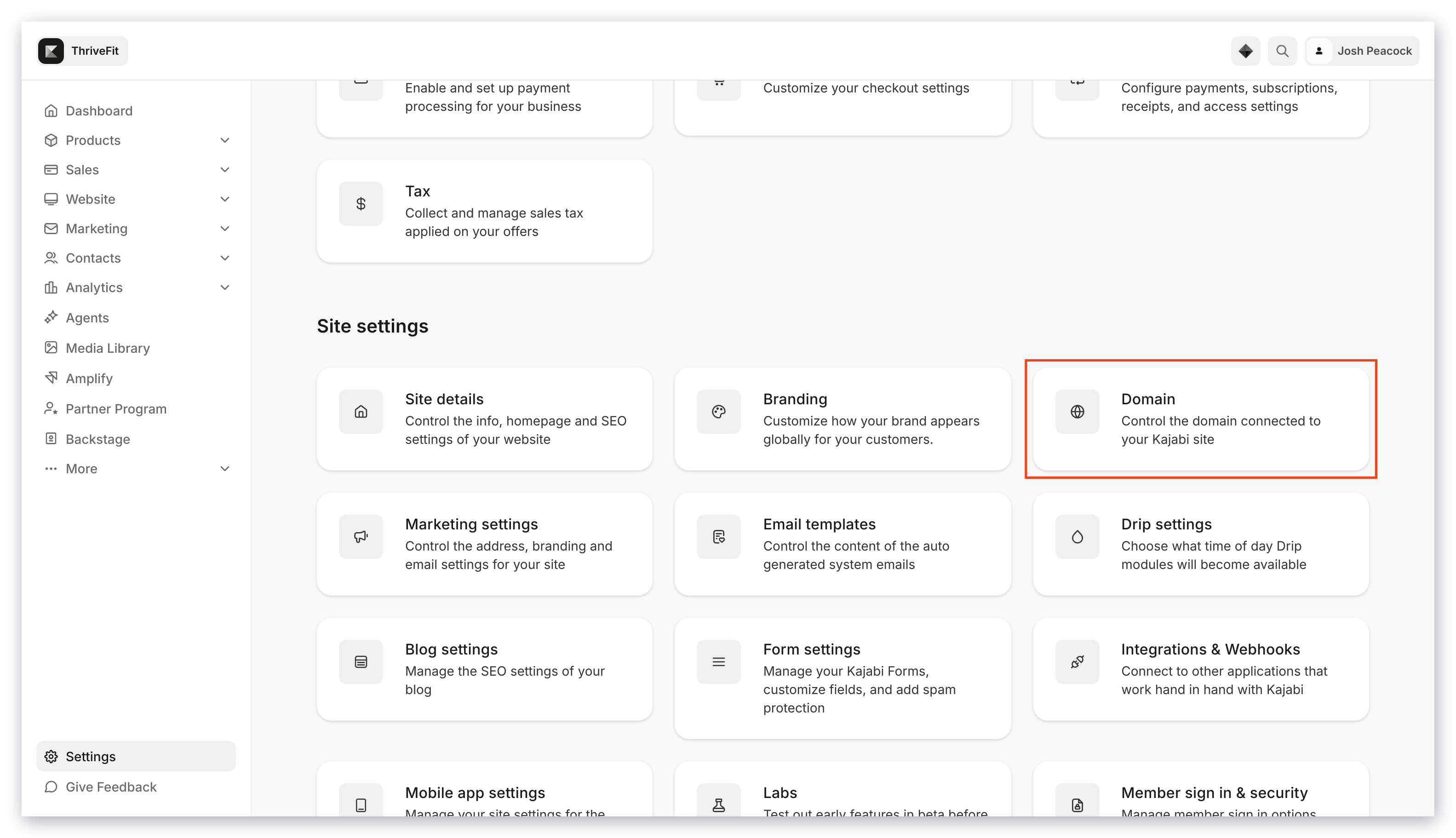Click the Marketing envelope icon

click(x=51, y=229)
